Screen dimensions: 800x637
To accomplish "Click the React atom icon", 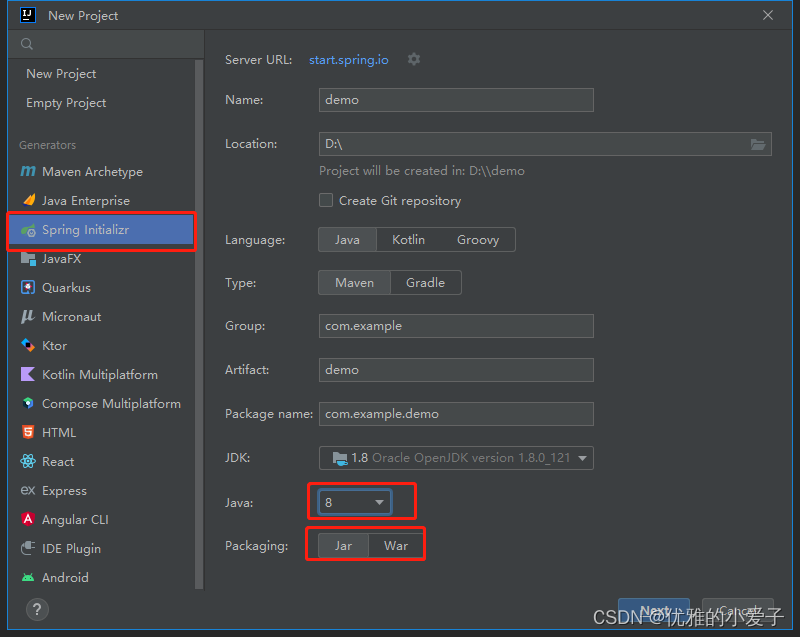I will click(x=28, y=462).
